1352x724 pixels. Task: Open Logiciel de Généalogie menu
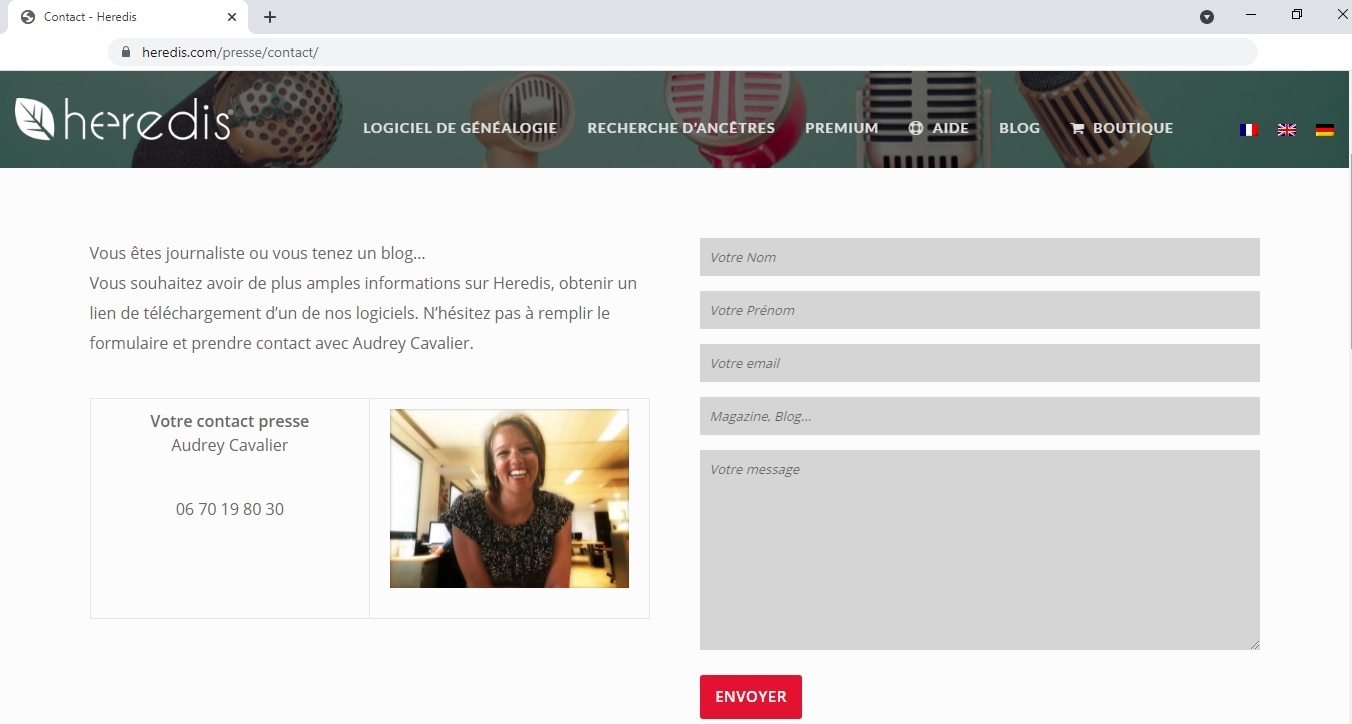[460, 128]
